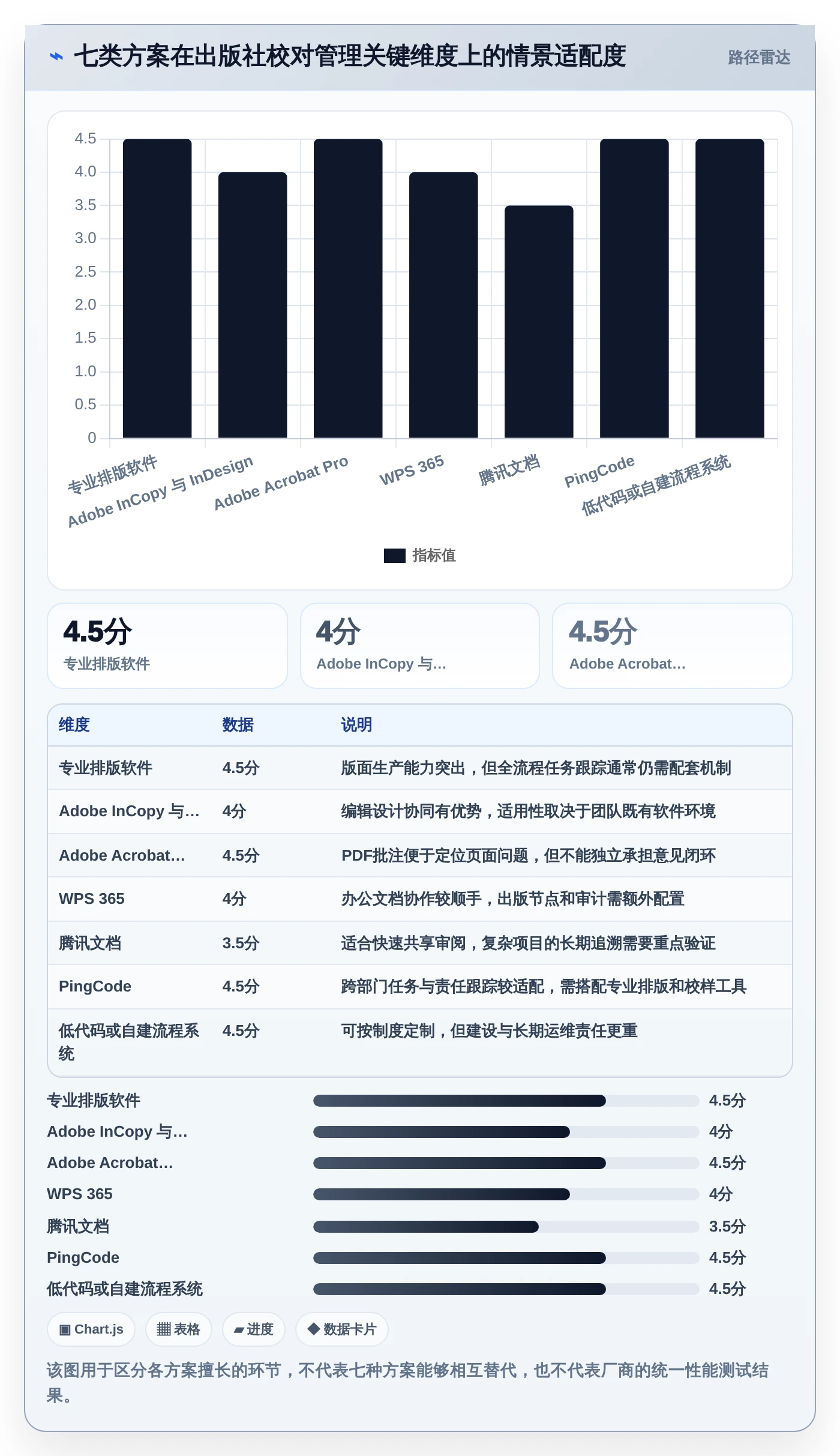
Task: Click the WPS 365 chart bar
Action: pyautogui.click(x=443, y=305)
